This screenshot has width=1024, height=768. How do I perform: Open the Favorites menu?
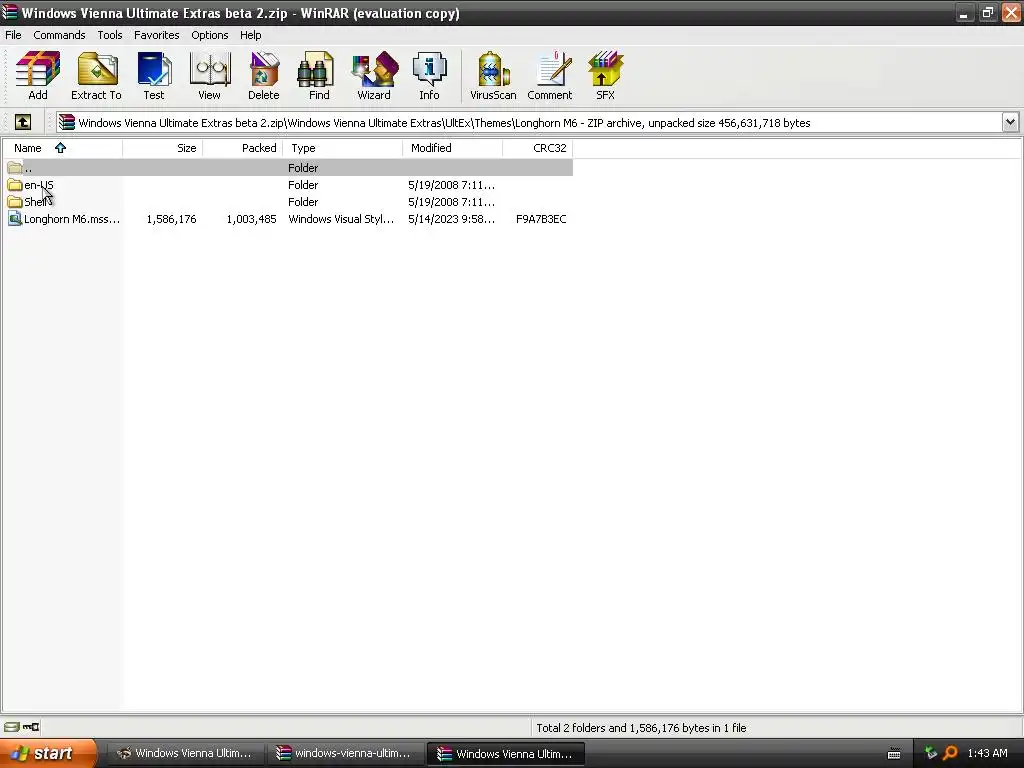click(x=157, y=35)
